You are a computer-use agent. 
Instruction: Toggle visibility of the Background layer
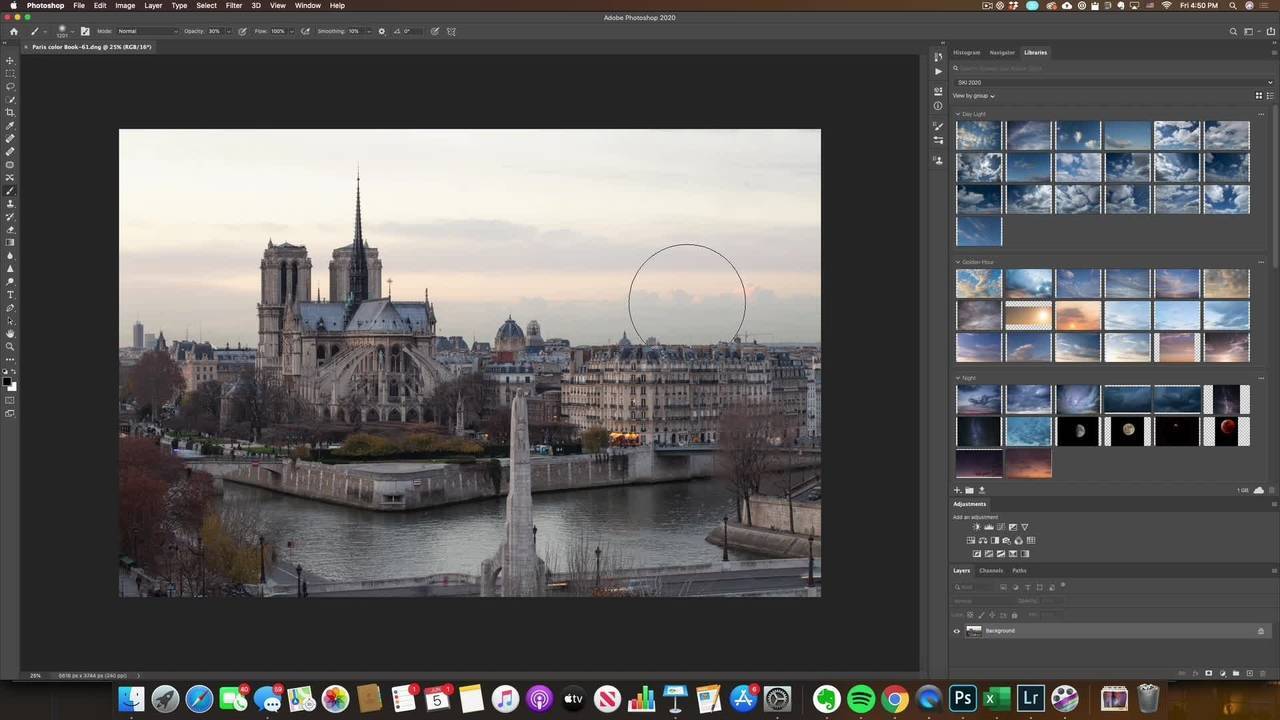957,631
